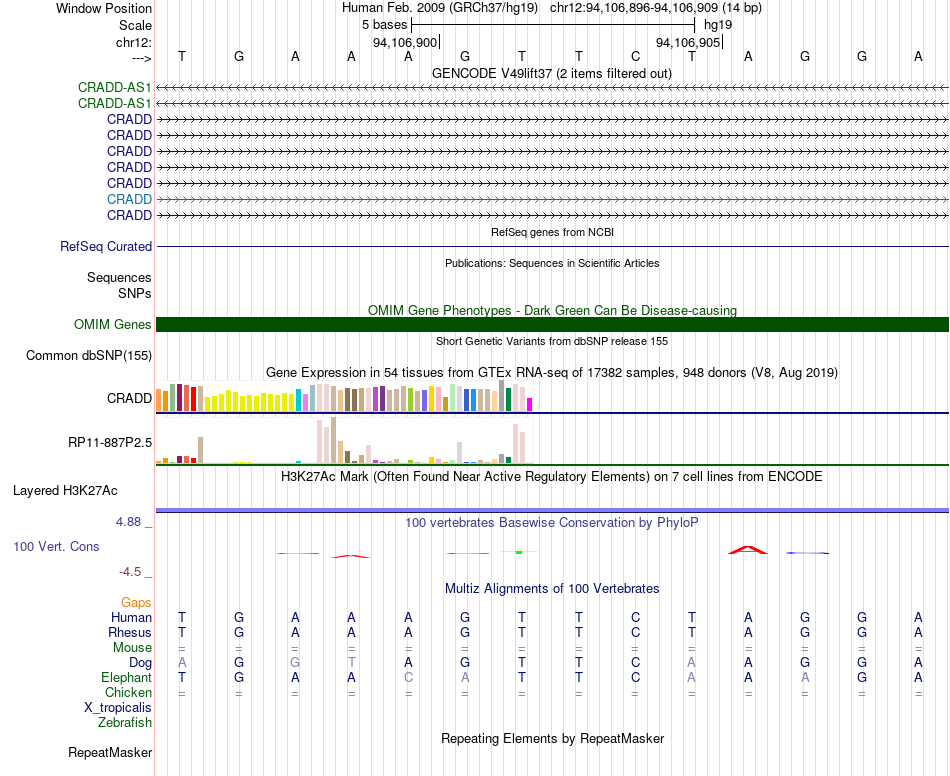950x776 pixels.
Task: Click the RP11-887P2.5 expression label
Action: tap(110, 443)
